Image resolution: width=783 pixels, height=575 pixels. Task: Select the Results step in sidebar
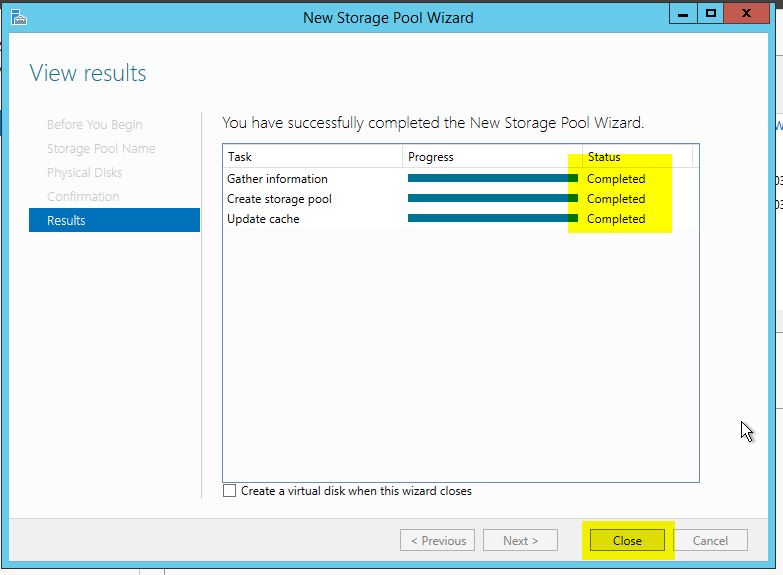tap(114, 220)
